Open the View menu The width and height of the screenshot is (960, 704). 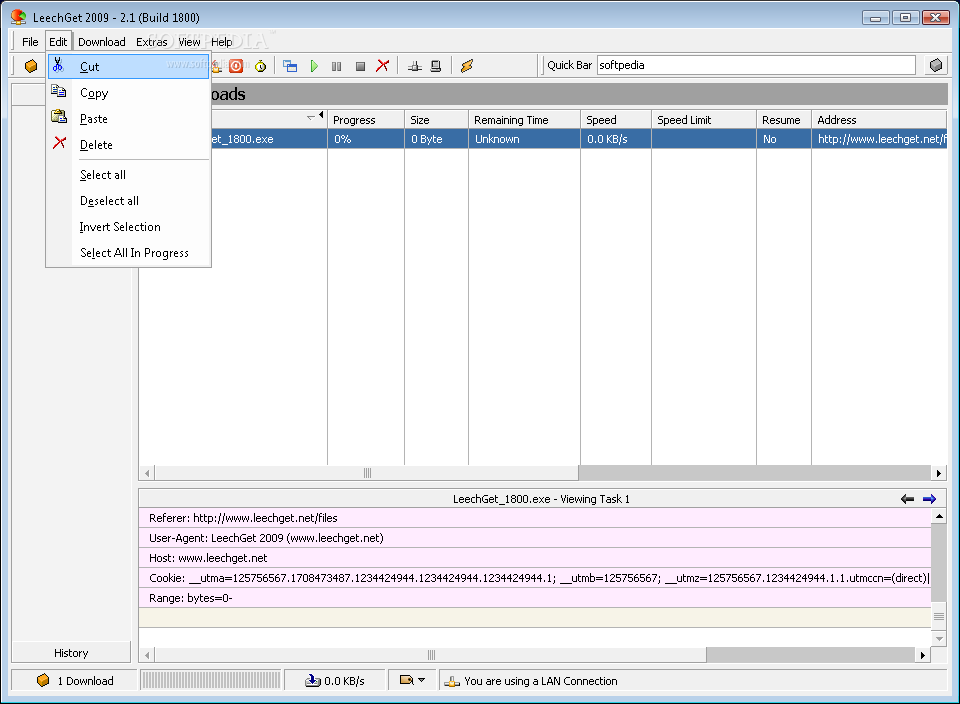pos(189,42)
